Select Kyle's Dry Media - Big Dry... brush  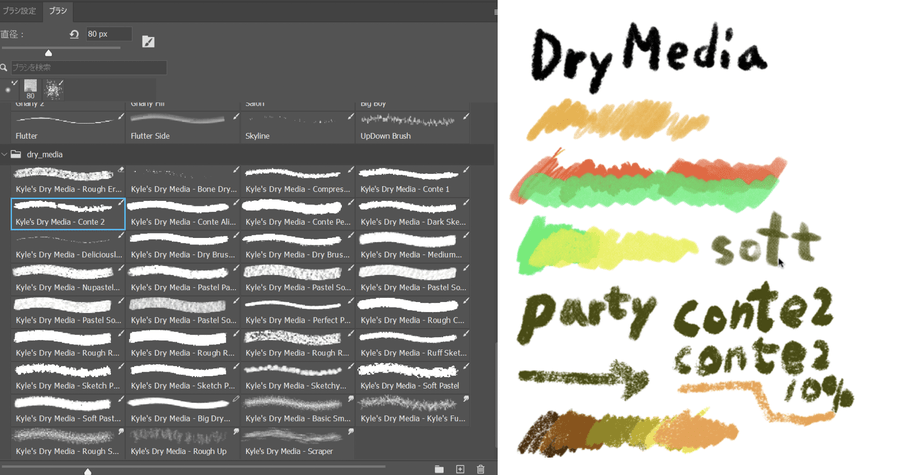click(x=183, y=410)
